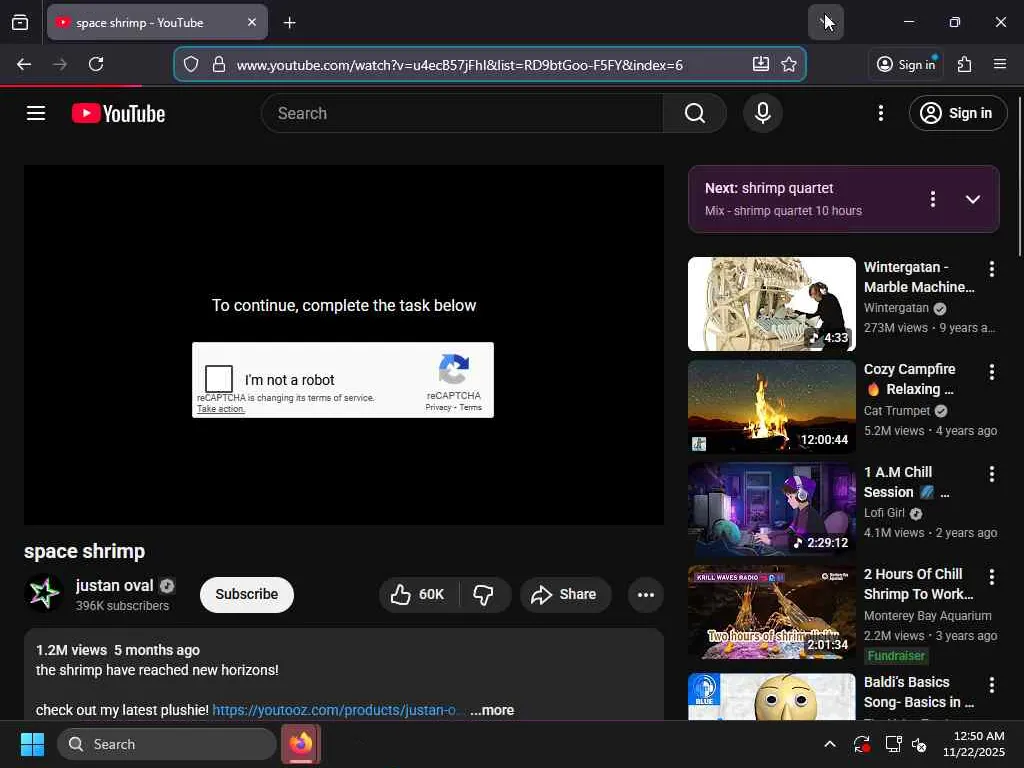Close the space shrimp YouTube tab
The height and width of the screenshot is (768, 1024).
click(x=252, y=22)
